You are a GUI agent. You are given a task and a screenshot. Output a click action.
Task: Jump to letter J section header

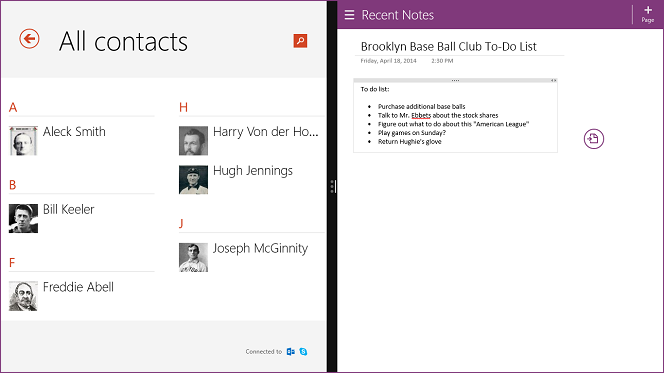pos(181,224)
